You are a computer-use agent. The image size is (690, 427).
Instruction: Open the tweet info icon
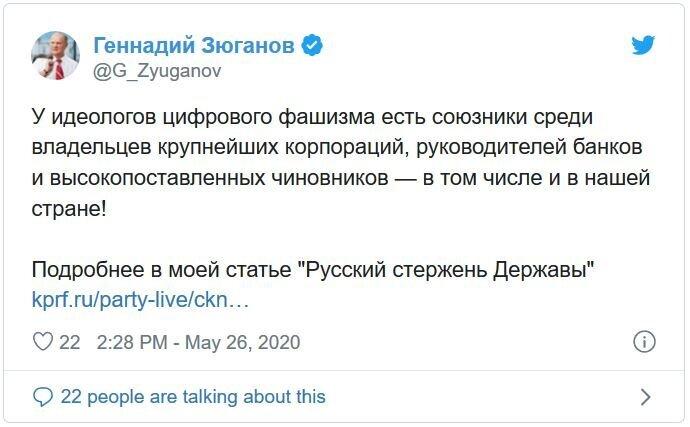(x=645, y=342)
